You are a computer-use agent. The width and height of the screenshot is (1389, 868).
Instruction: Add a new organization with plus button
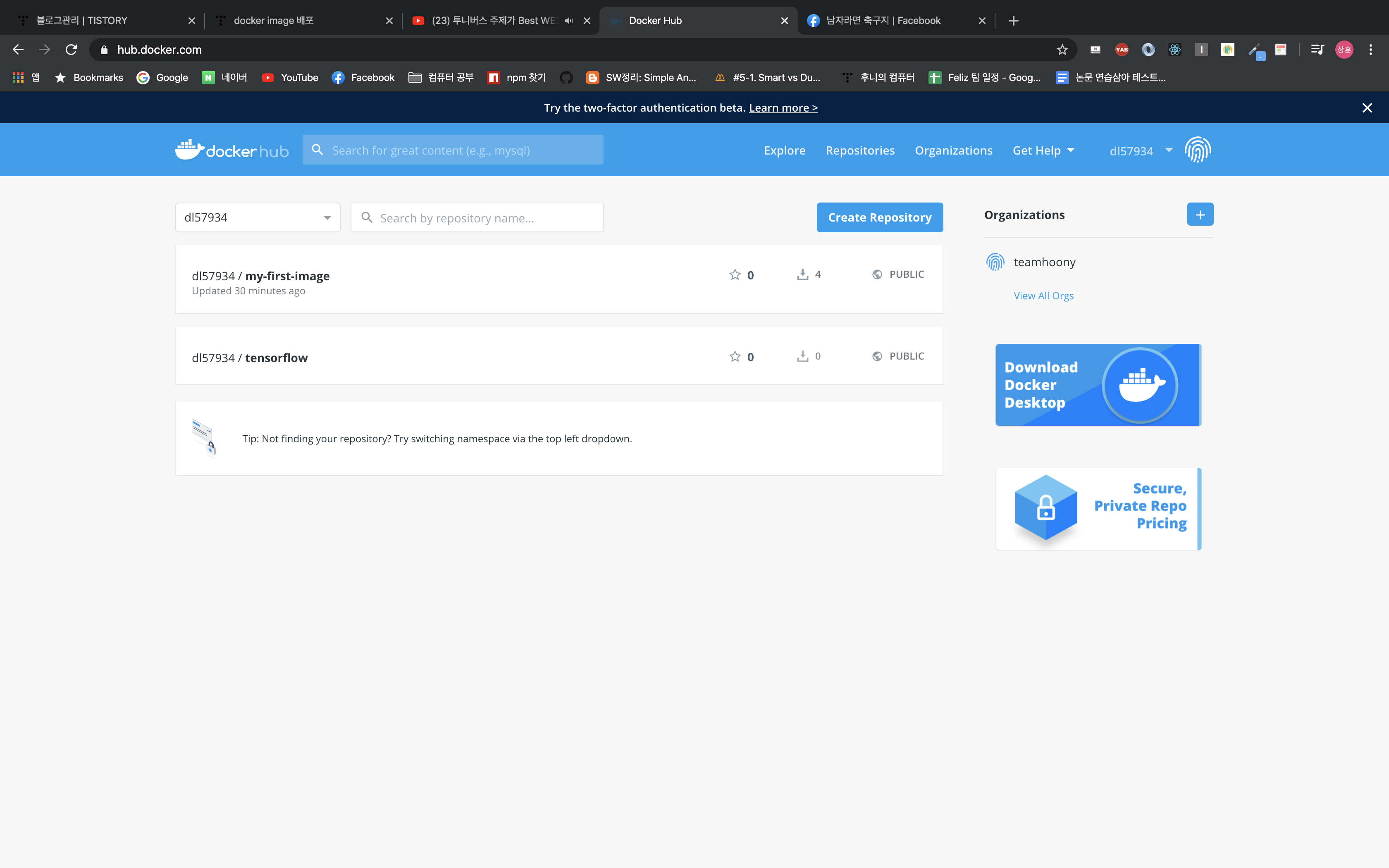pyautogui.click(x=1200, y=215)
